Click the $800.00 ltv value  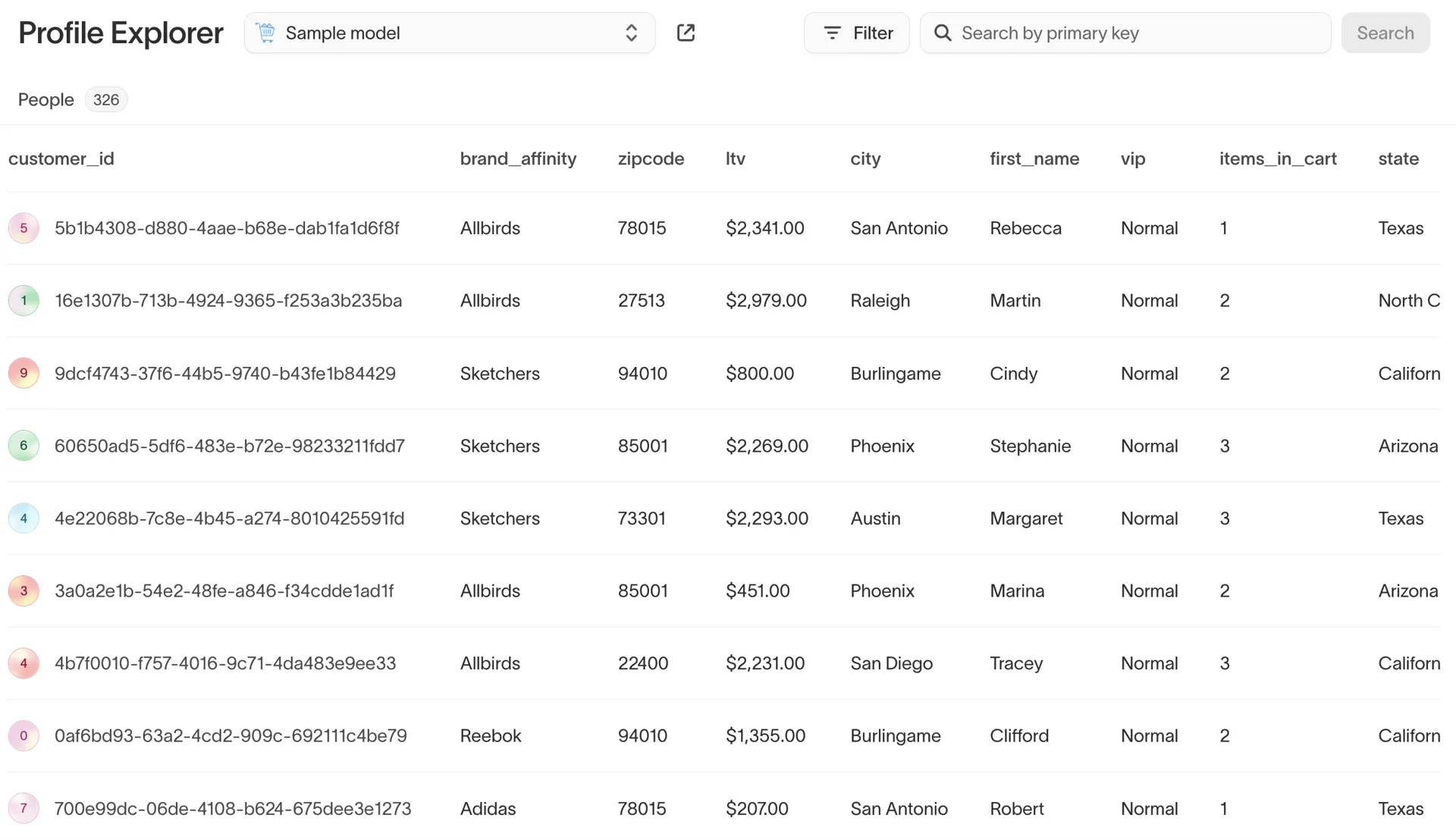tap(760, 373)
